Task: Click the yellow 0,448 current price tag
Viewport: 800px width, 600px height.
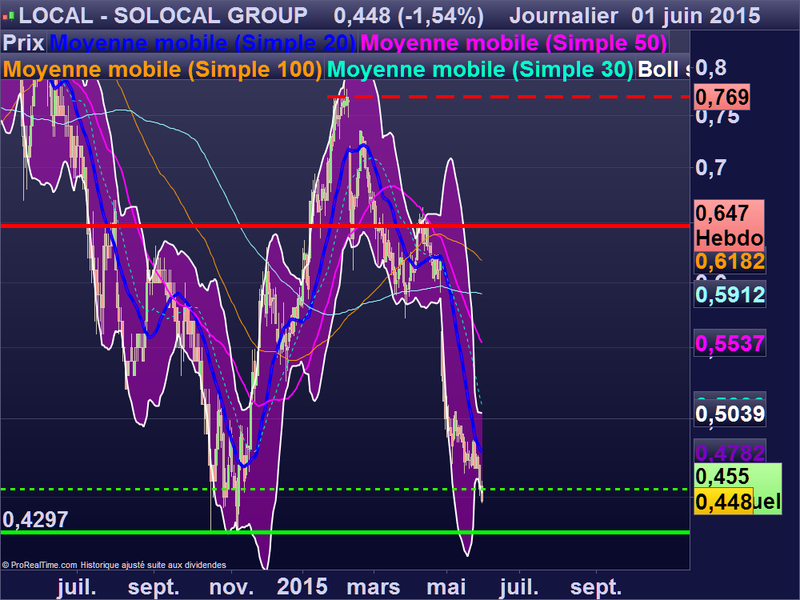Action: (723, 502)
